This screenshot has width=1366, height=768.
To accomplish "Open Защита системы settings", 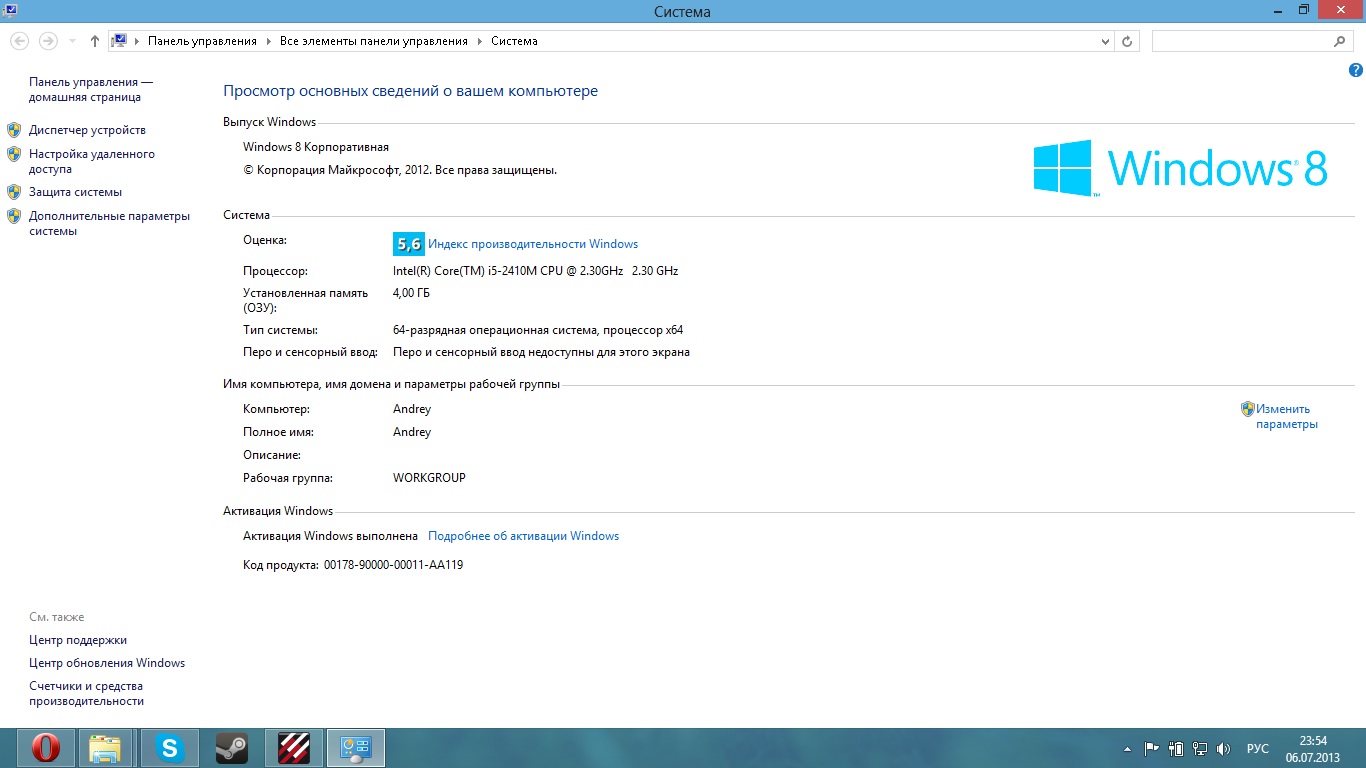I will [x=75, y=192].
